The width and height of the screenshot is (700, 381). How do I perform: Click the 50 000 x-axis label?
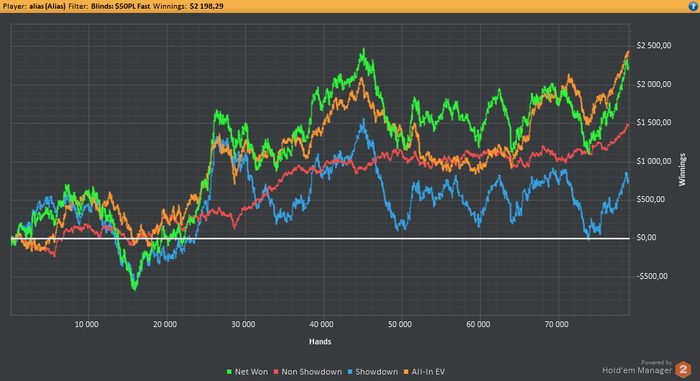[x=400, y=324]
